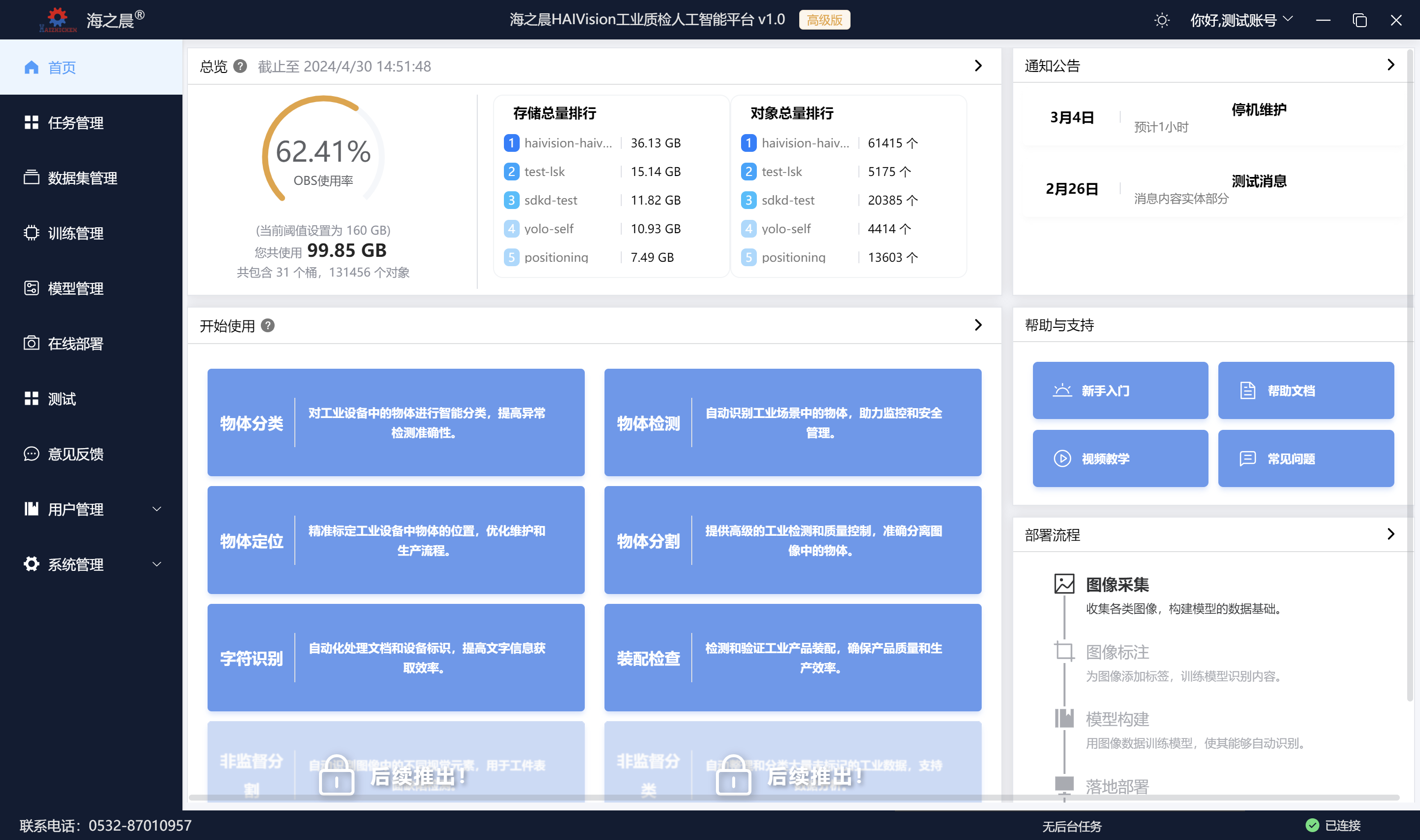Click the 已连接 green check status icon

coord(1312,825)
